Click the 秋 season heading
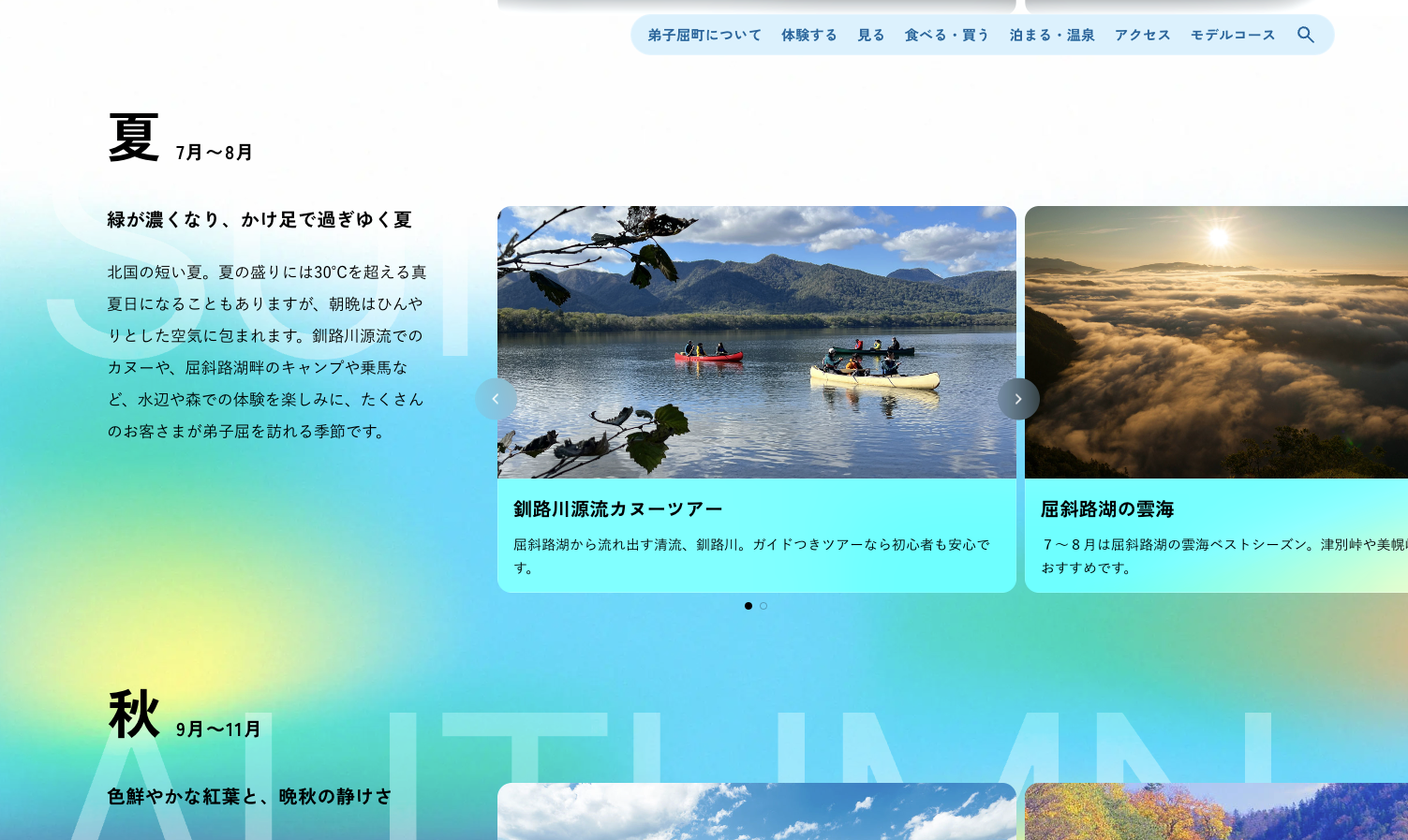This screenshot has width=1408, height=840. coord(134,715)
